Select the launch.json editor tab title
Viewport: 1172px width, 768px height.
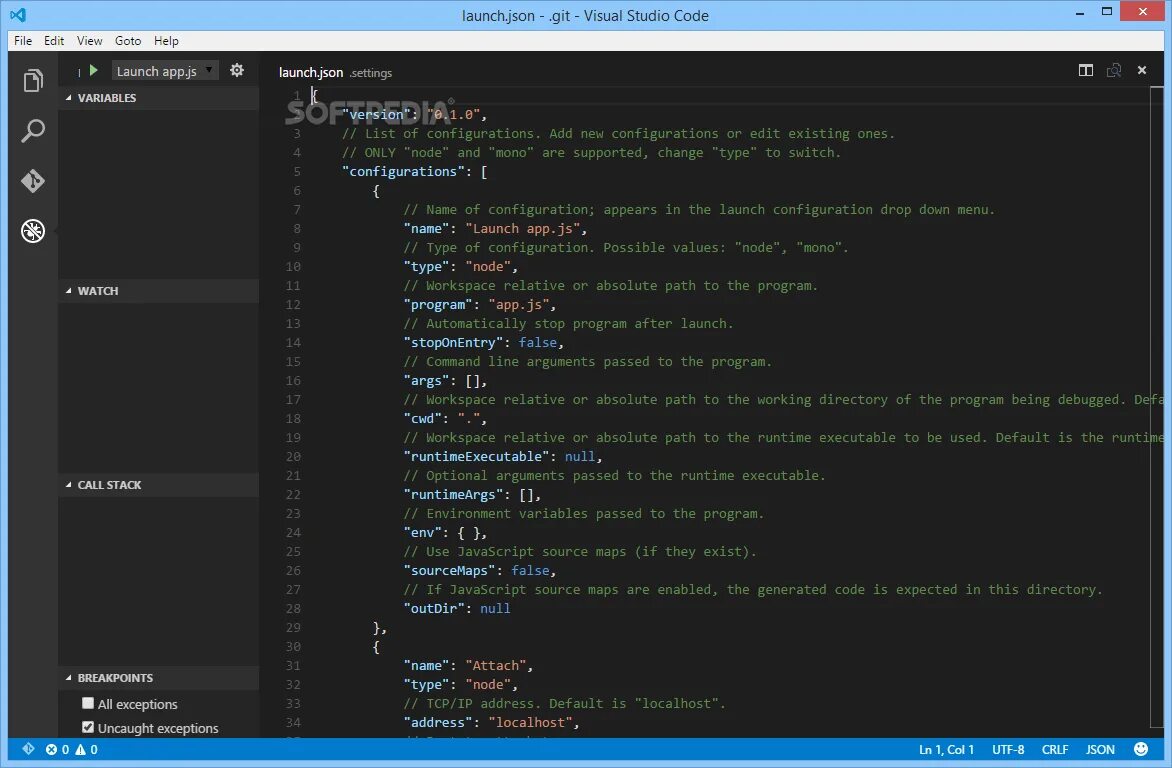pyautogui.click(x=311, y=72)
